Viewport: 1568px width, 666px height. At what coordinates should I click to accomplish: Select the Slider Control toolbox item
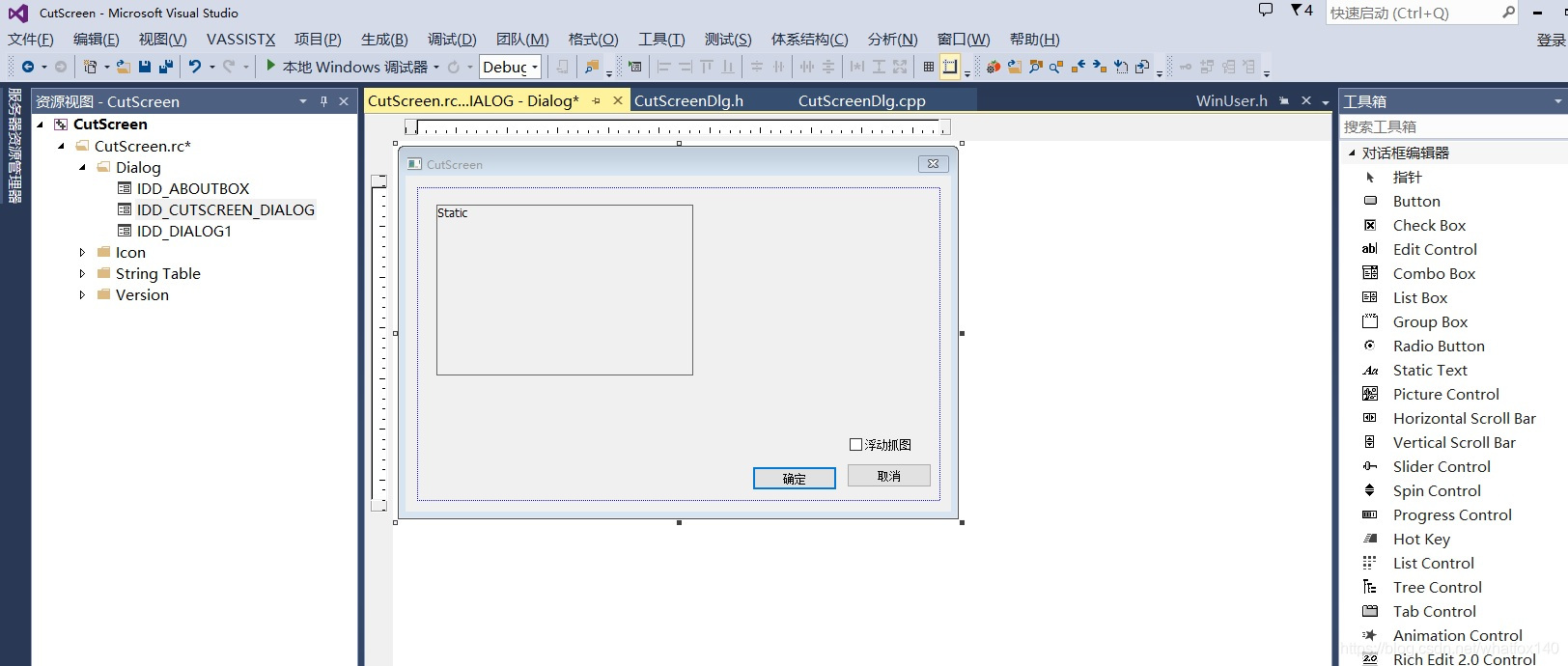click(1442, 466)
